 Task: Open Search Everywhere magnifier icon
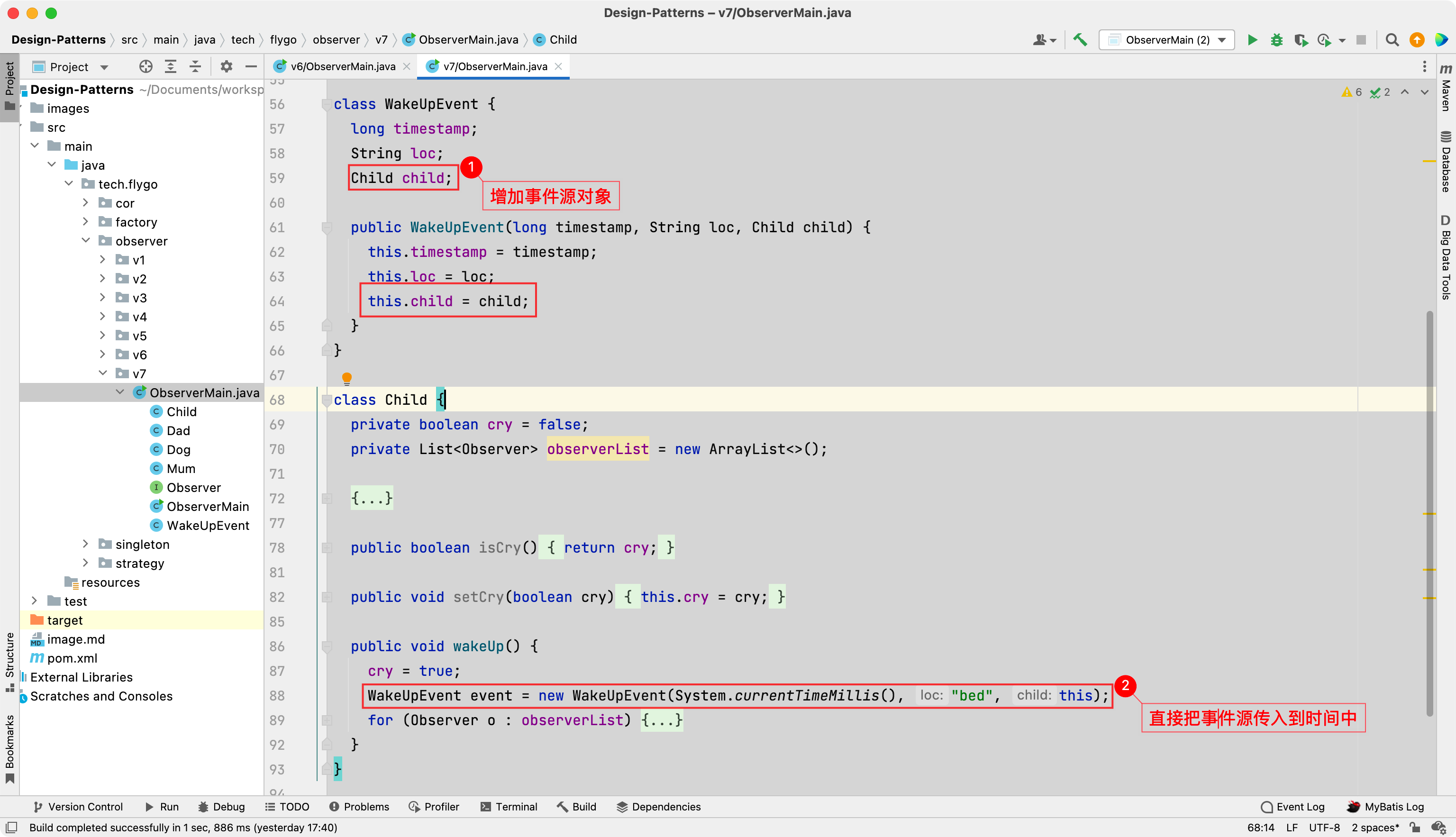click(1392, 40)
